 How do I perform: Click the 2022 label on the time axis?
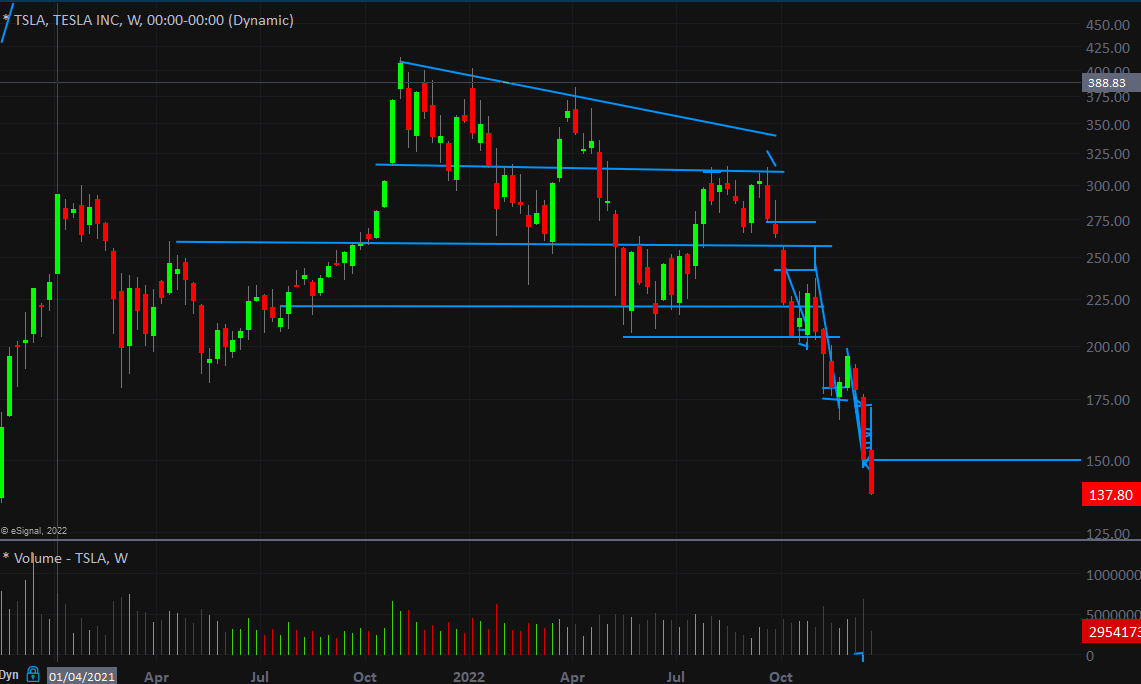click(469, 676)
